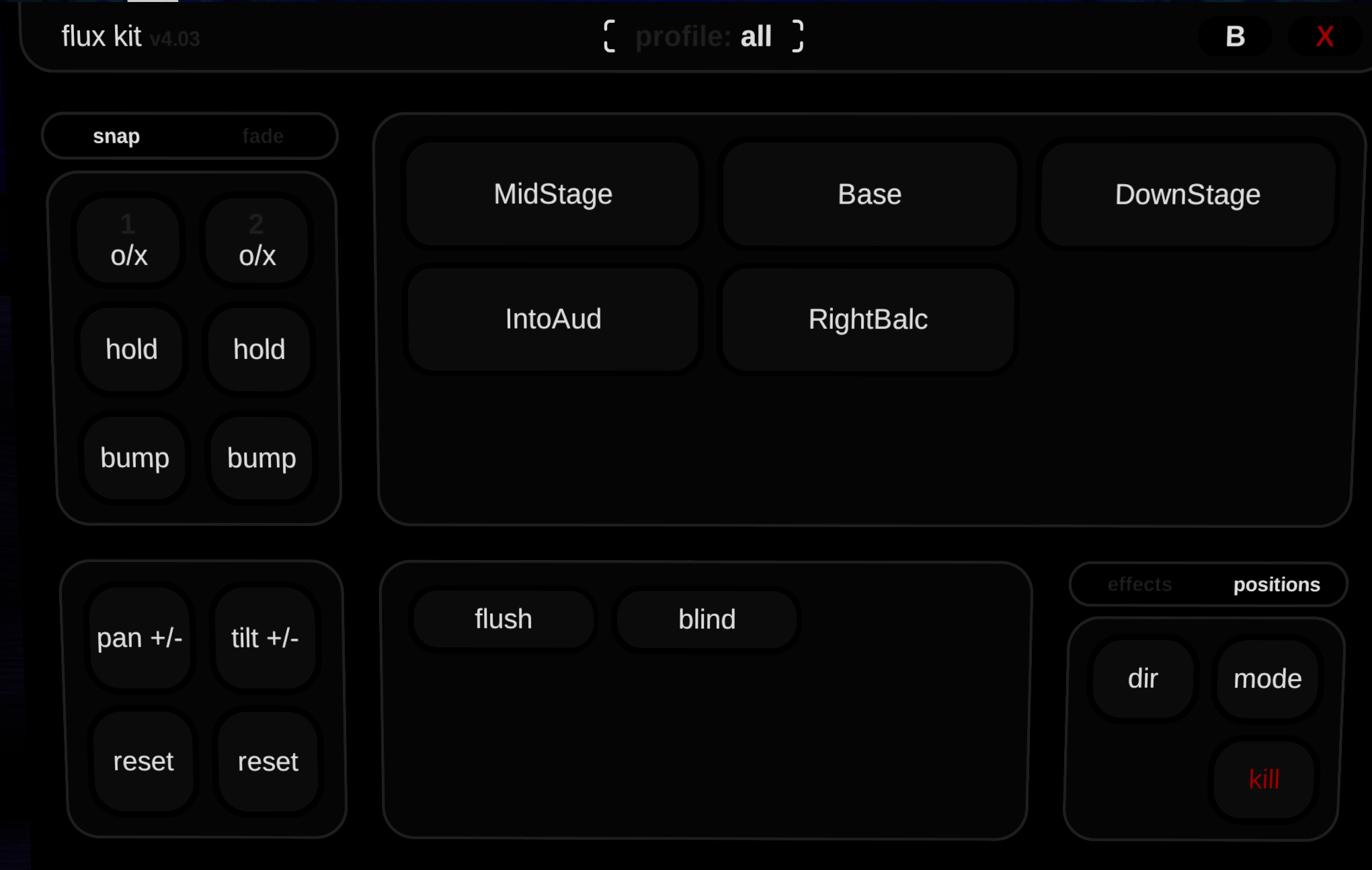
Task: Select the positions tab
Action: tap(1277, 584)
